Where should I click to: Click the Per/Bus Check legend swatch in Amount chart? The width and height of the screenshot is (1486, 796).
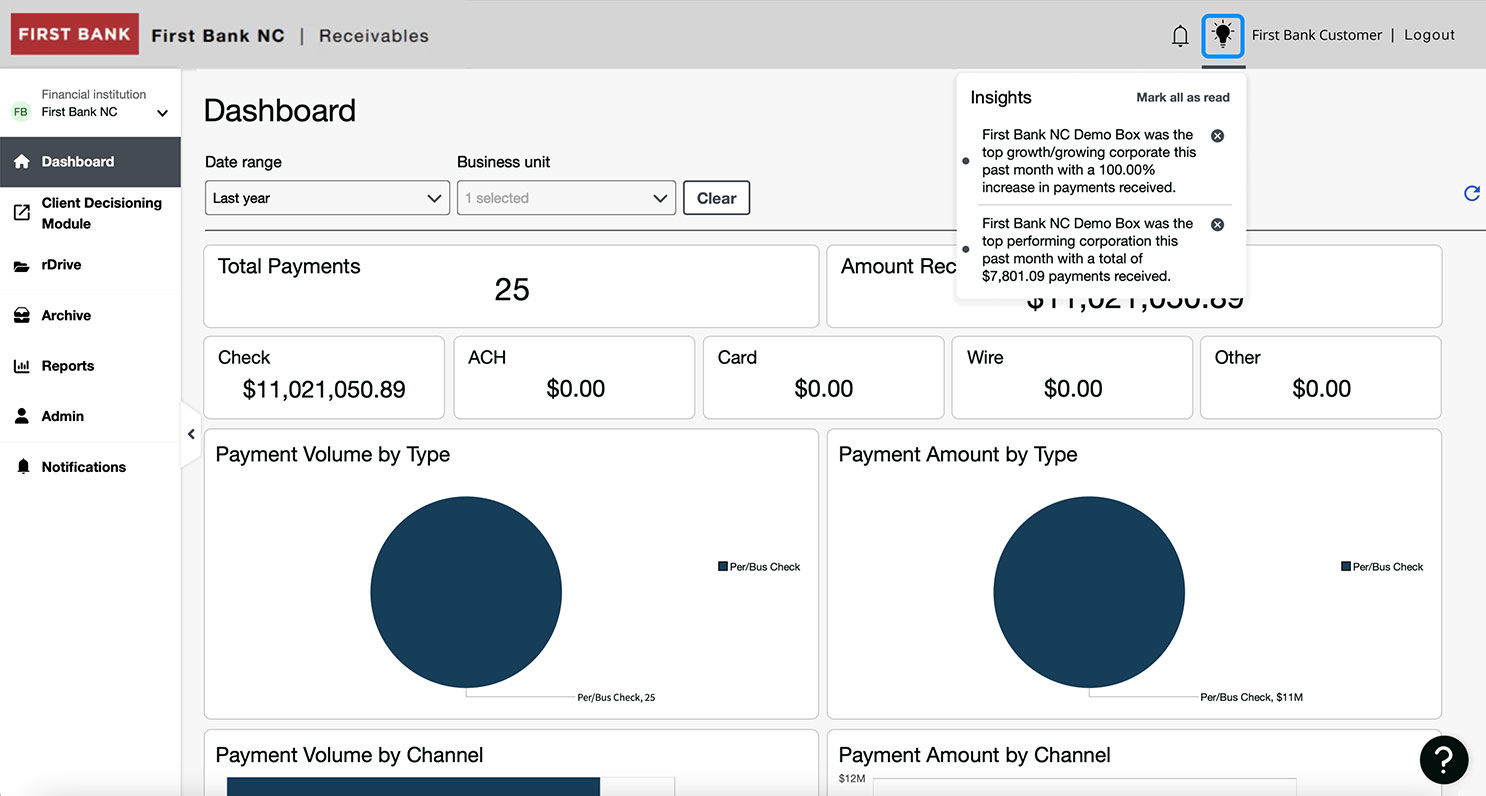point(1346,567)
